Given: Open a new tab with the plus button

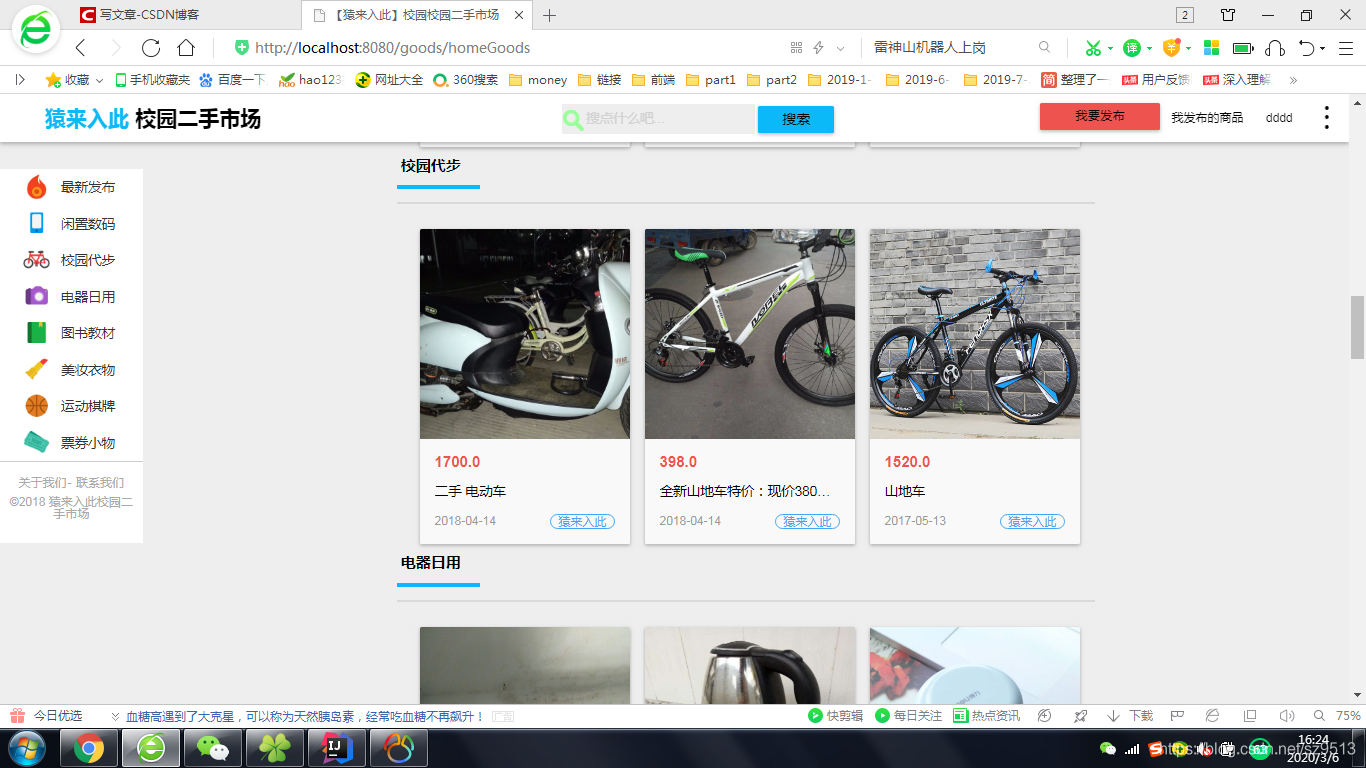Looking at the screenshot, I should (549, 15).
